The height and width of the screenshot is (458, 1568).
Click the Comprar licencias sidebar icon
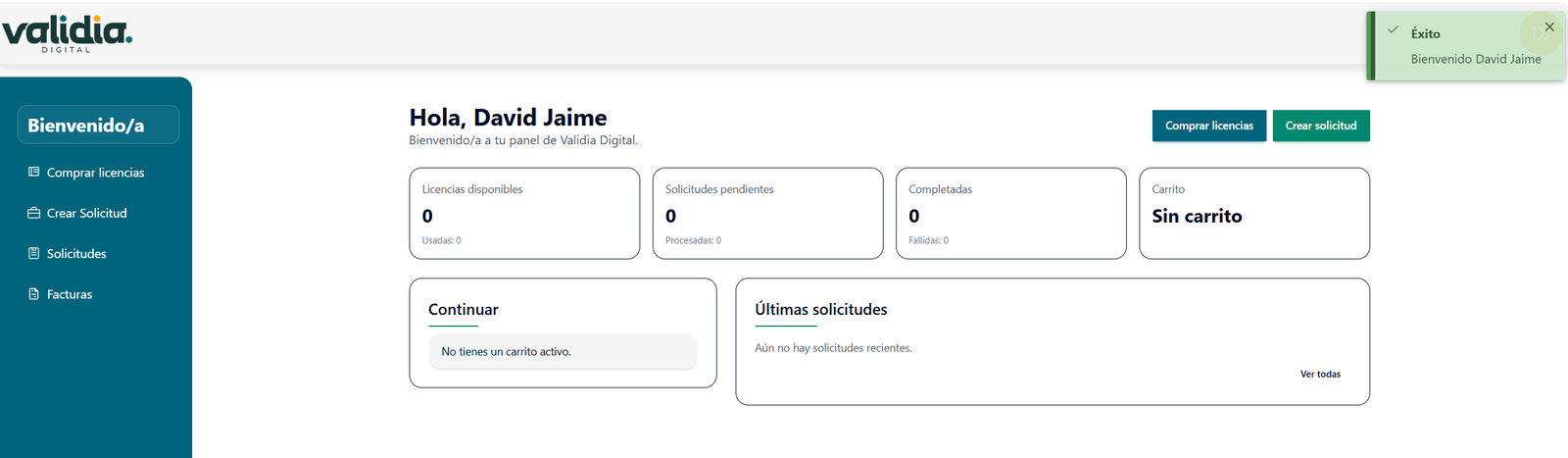(x=33, y=172)
